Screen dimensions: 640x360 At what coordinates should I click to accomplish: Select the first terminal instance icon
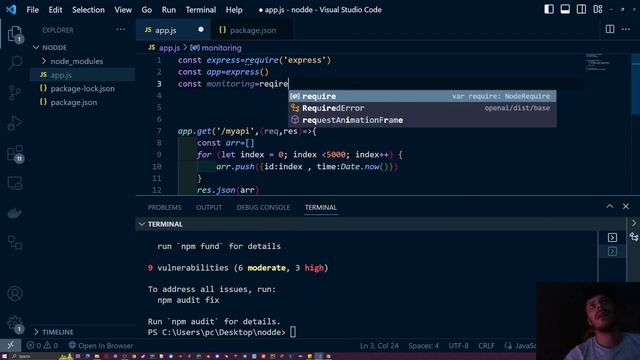(x=612, y=238)
